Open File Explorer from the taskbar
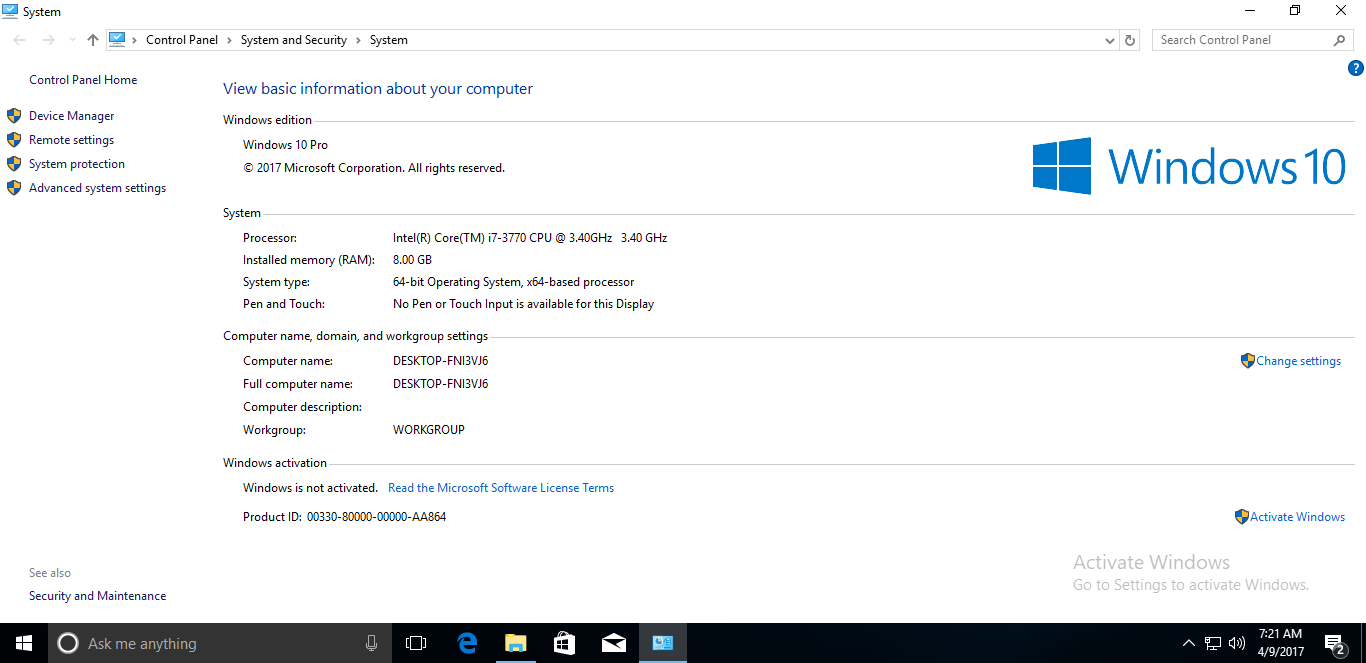The height and width of the screenshot is (663, 1366). pyautogui.click(x=516, y=643)
